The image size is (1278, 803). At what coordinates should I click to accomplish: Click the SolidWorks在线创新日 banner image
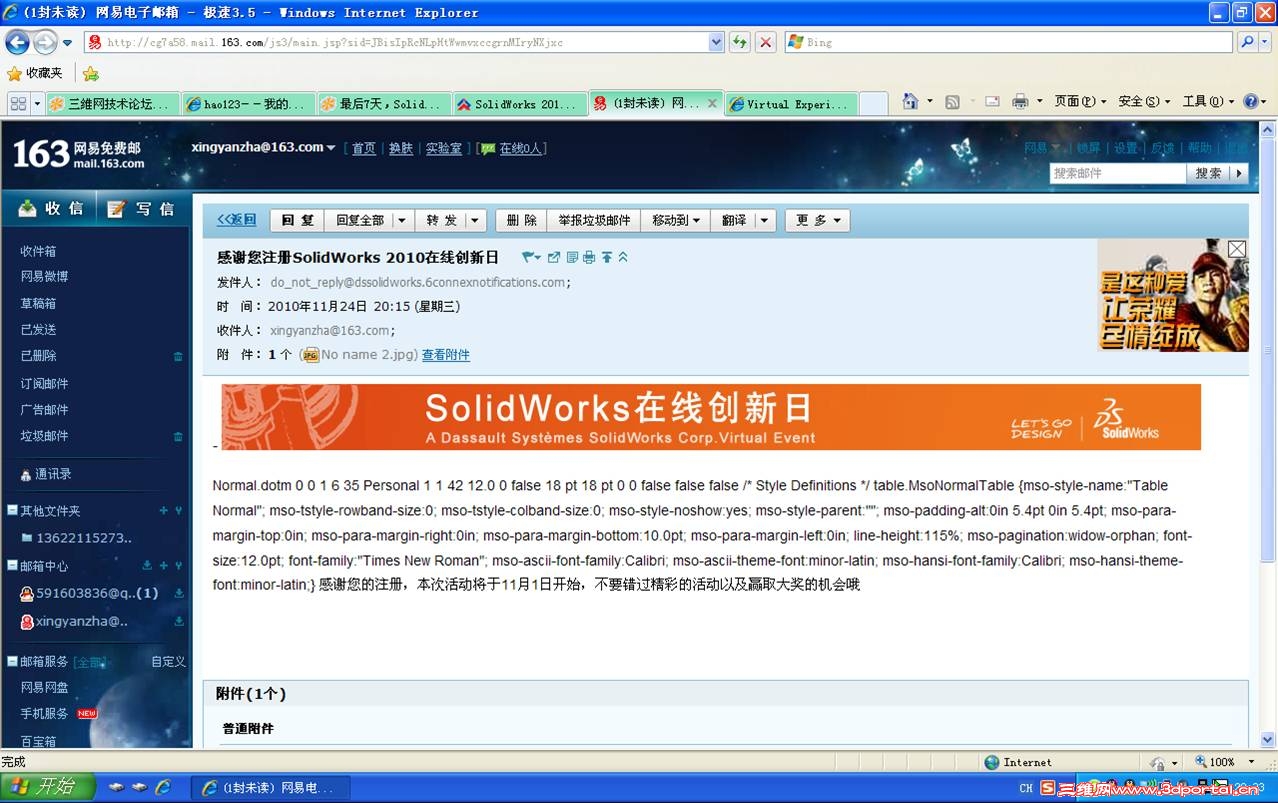(x=711, y=417)
